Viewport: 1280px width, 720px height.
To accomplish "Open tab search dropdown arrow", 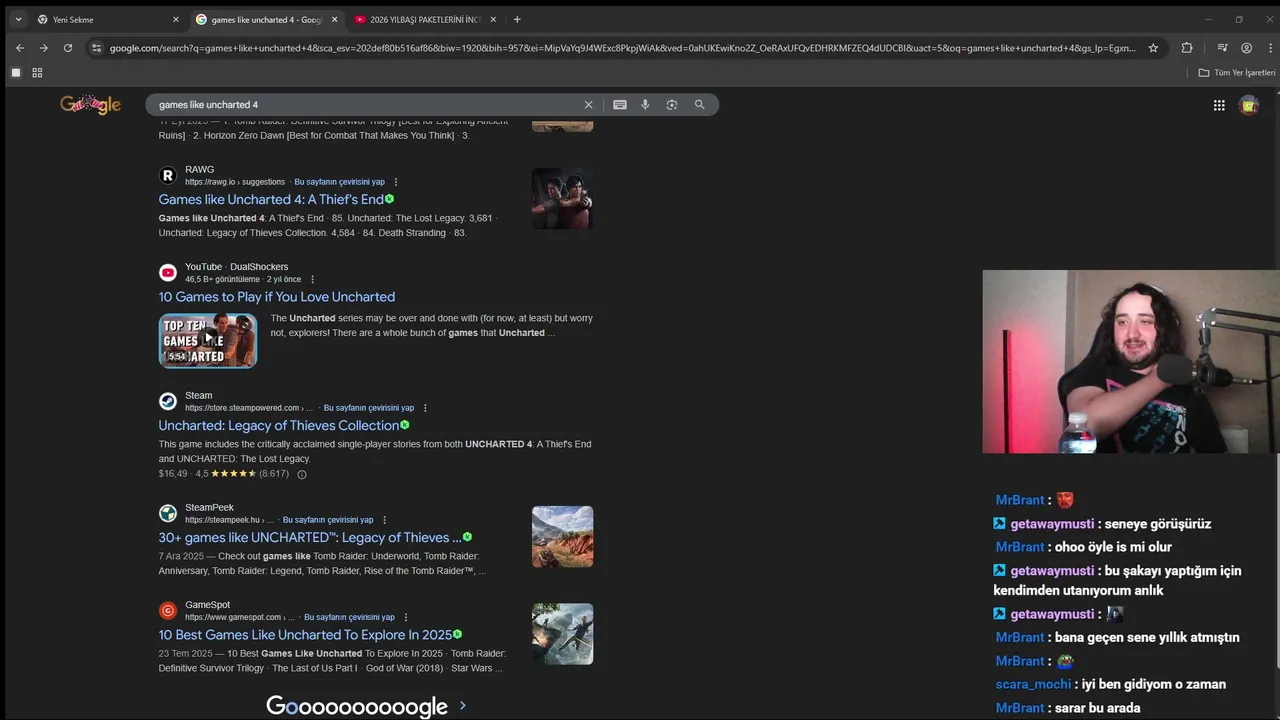I will pyautogui.click(x=18, y=19).
